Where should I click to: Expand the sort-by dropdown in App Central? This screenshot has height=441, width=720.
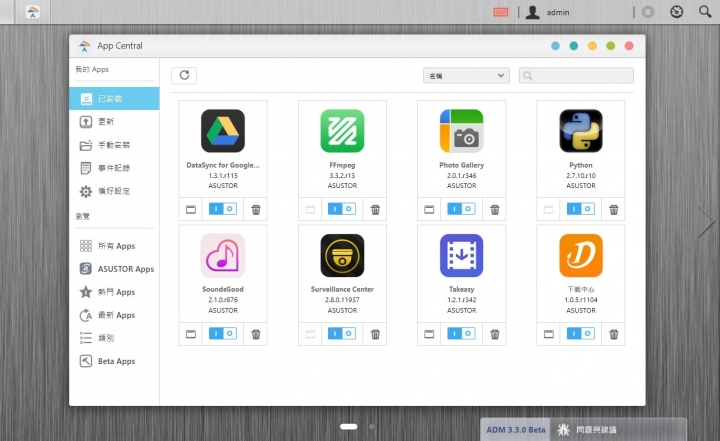(466, 75)
